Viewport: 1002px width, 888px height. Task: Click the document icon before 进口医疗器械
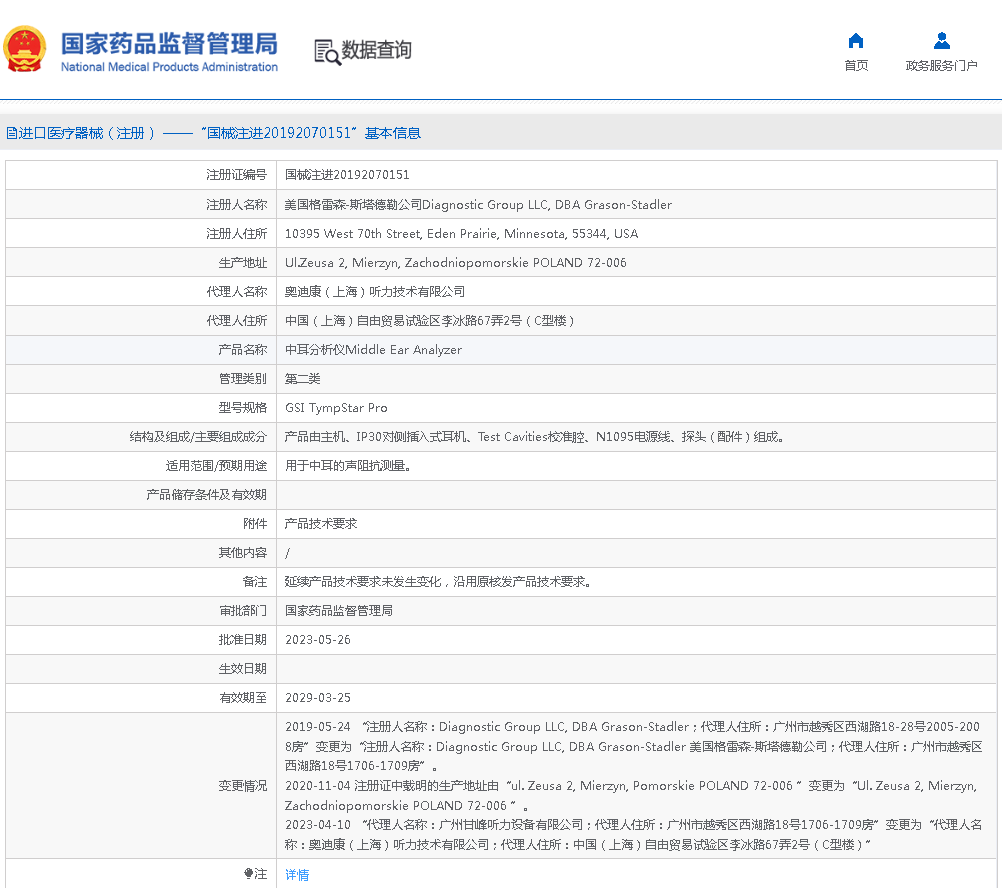click(x=11, y=133)
